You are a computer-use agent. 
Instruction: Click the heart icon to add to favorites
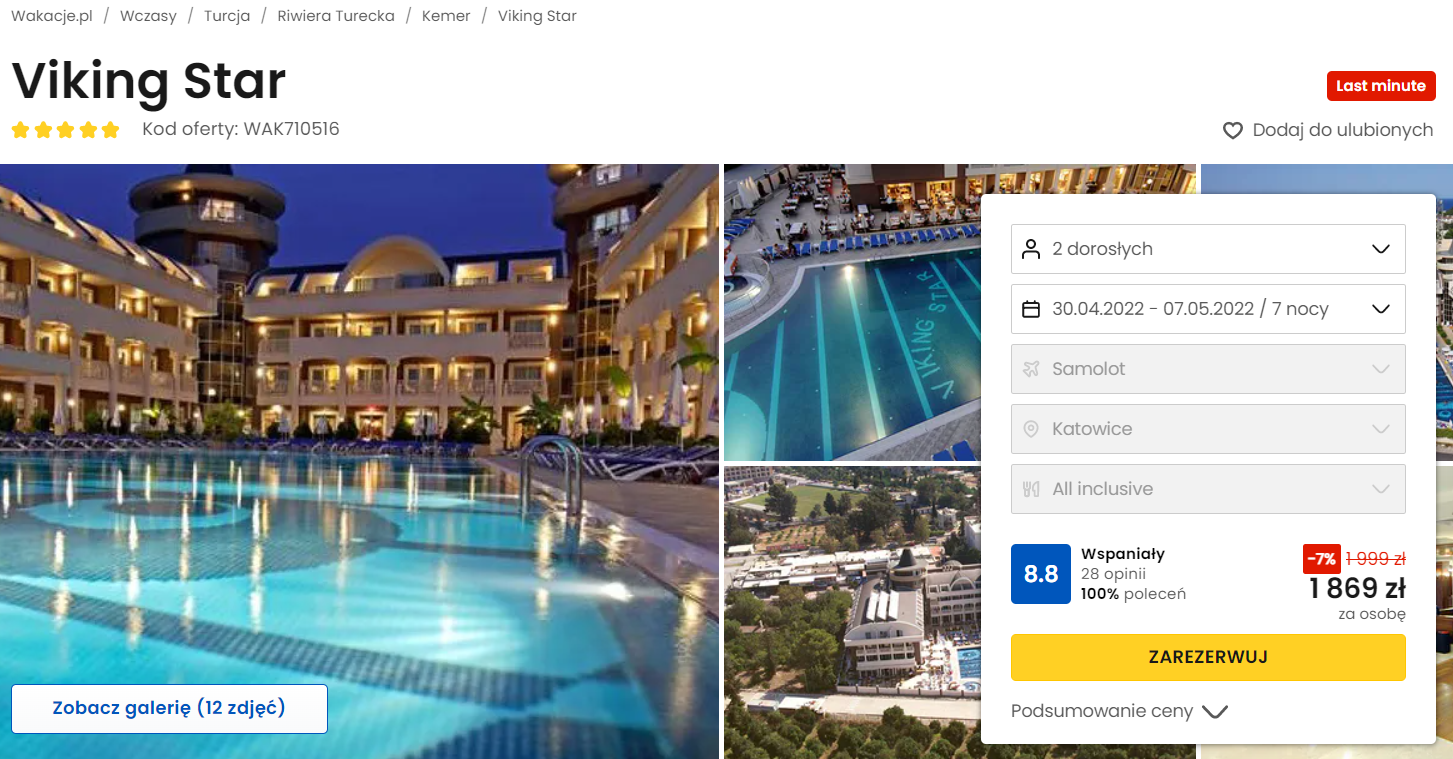click(x=1233, y=130)
